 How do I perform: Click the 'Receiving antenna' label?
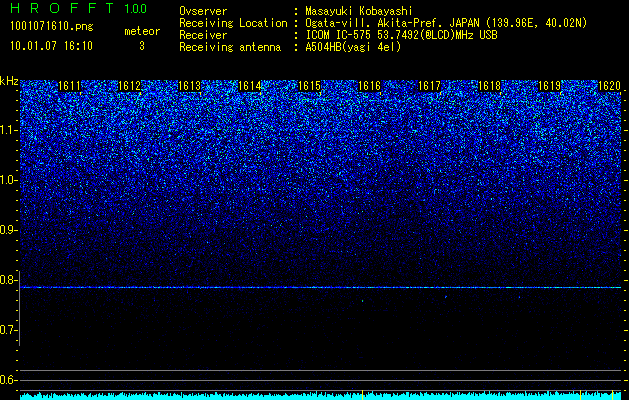click(x=230, y=47)
